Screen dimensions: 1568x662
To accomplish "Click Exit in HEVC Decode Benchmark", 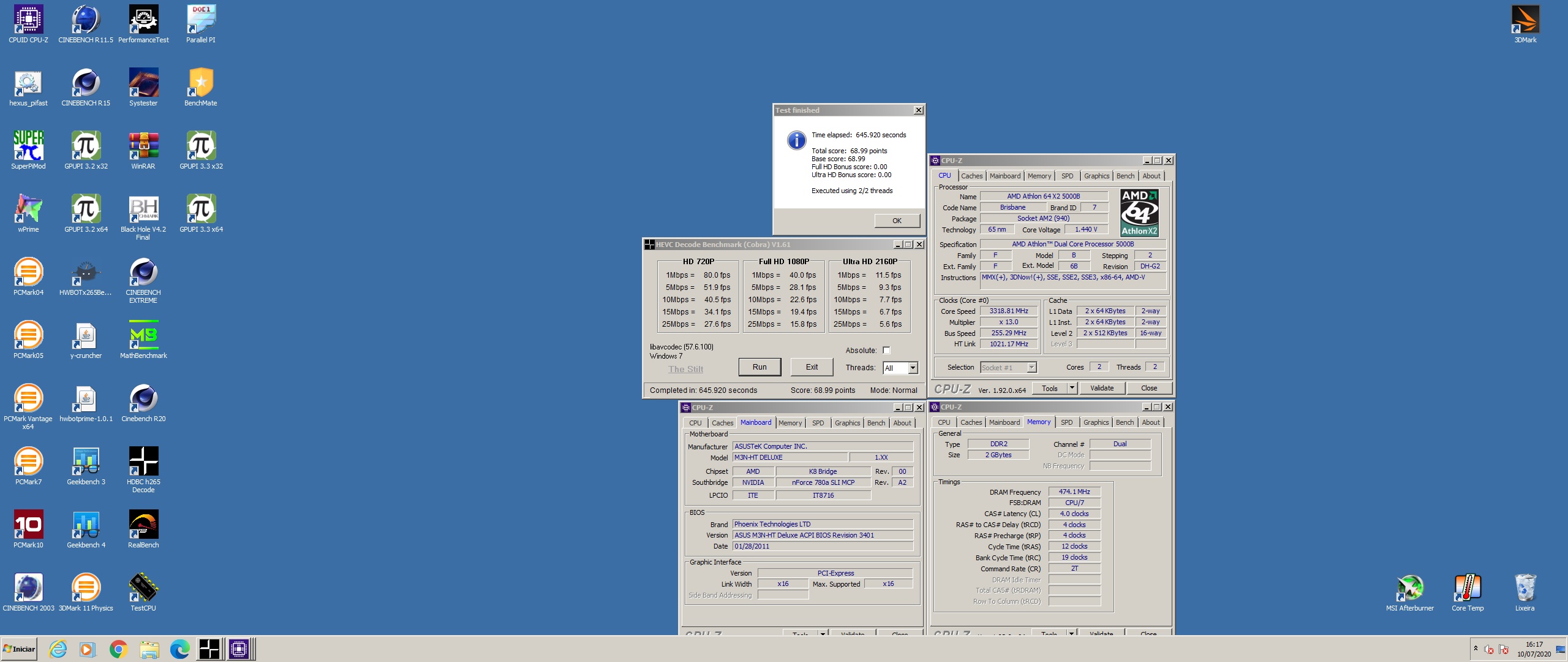I will pos(812,367).
